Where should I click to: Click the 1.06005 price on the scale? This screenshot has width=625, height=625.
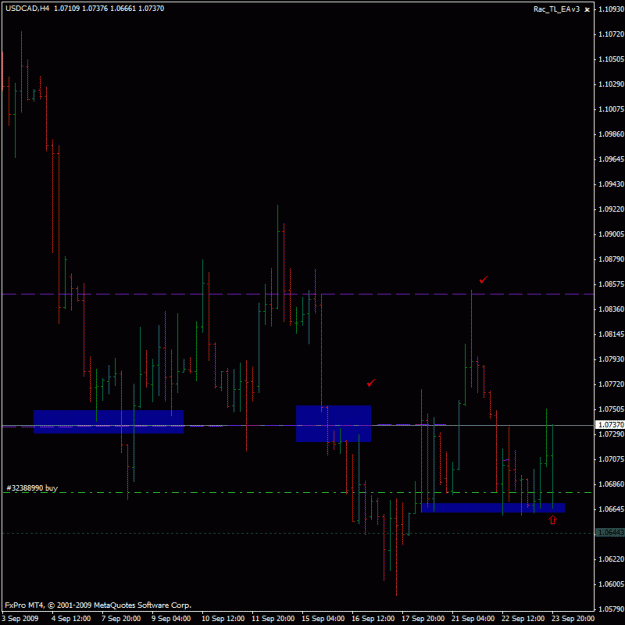point(611,584)
